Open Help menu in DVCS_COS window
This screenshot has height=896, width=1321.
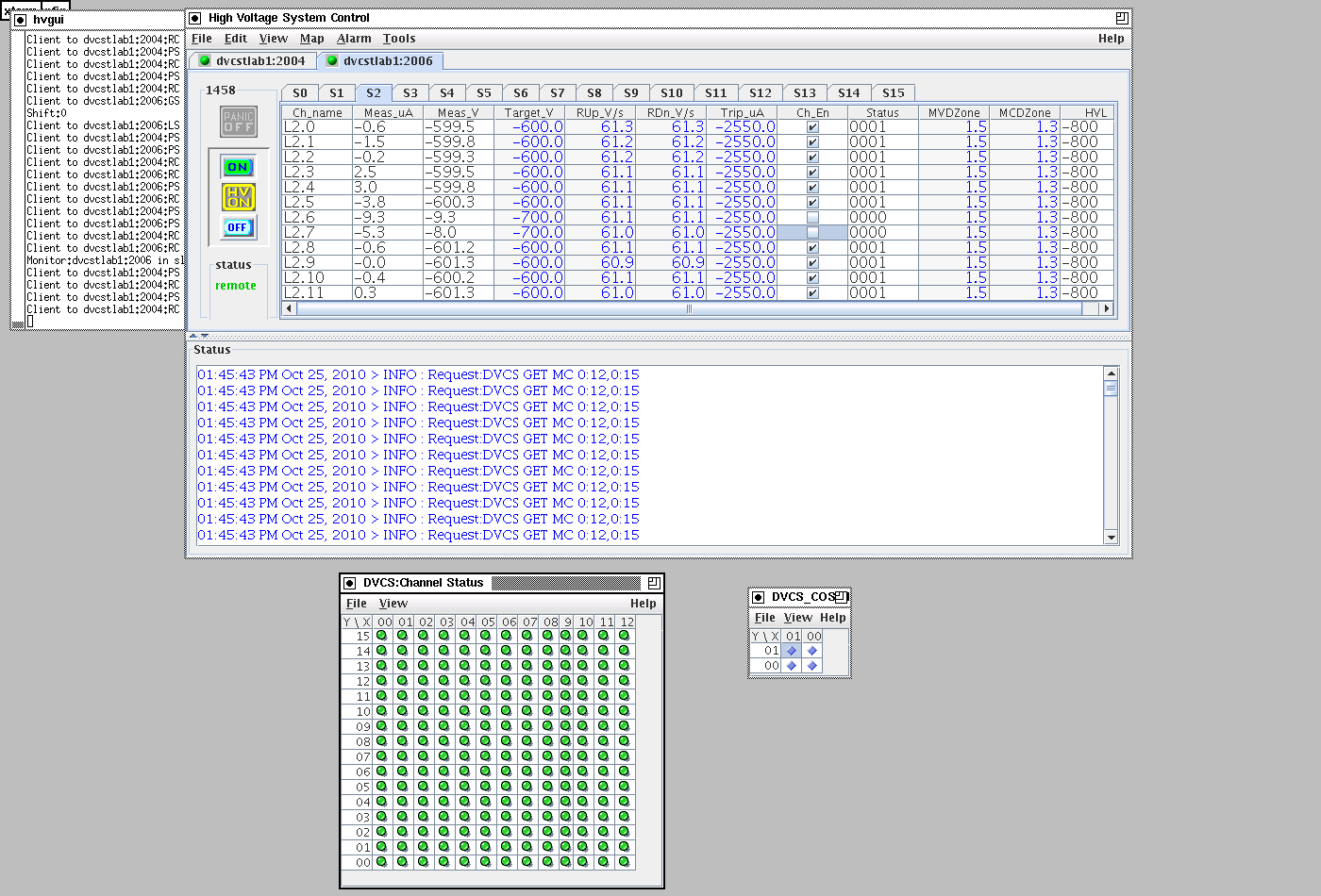833,618
